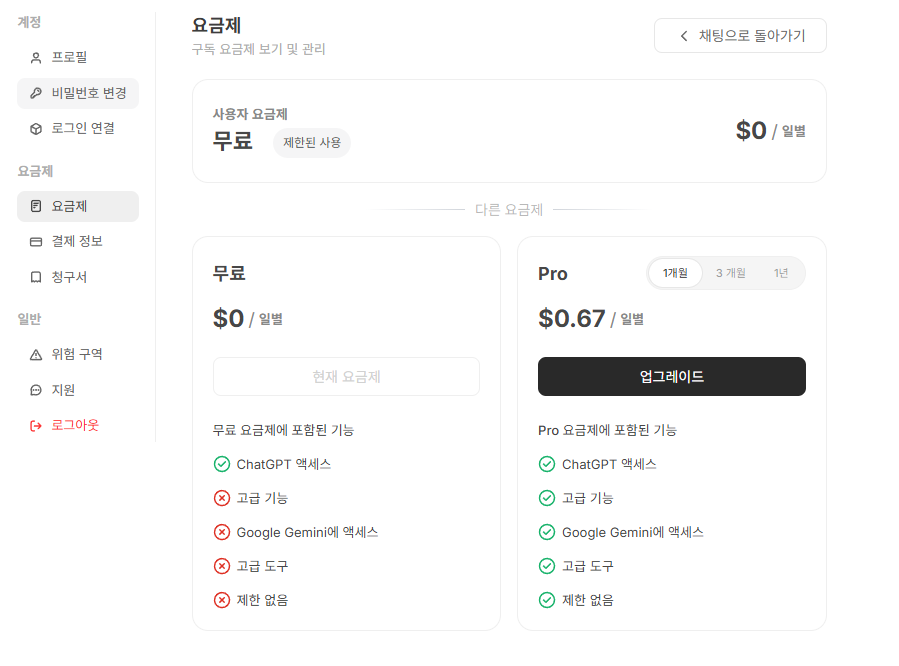Click green check for Pro ChatGPT 액세스
Screen dimensions: 899x666
click(547, 464)
